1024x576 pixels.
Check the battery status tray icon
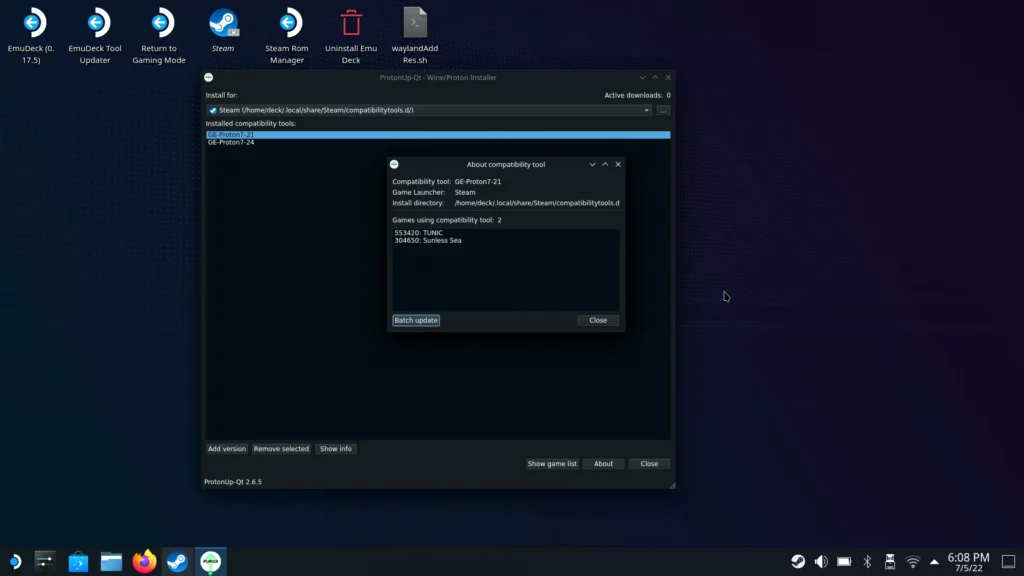coord(844,562)
